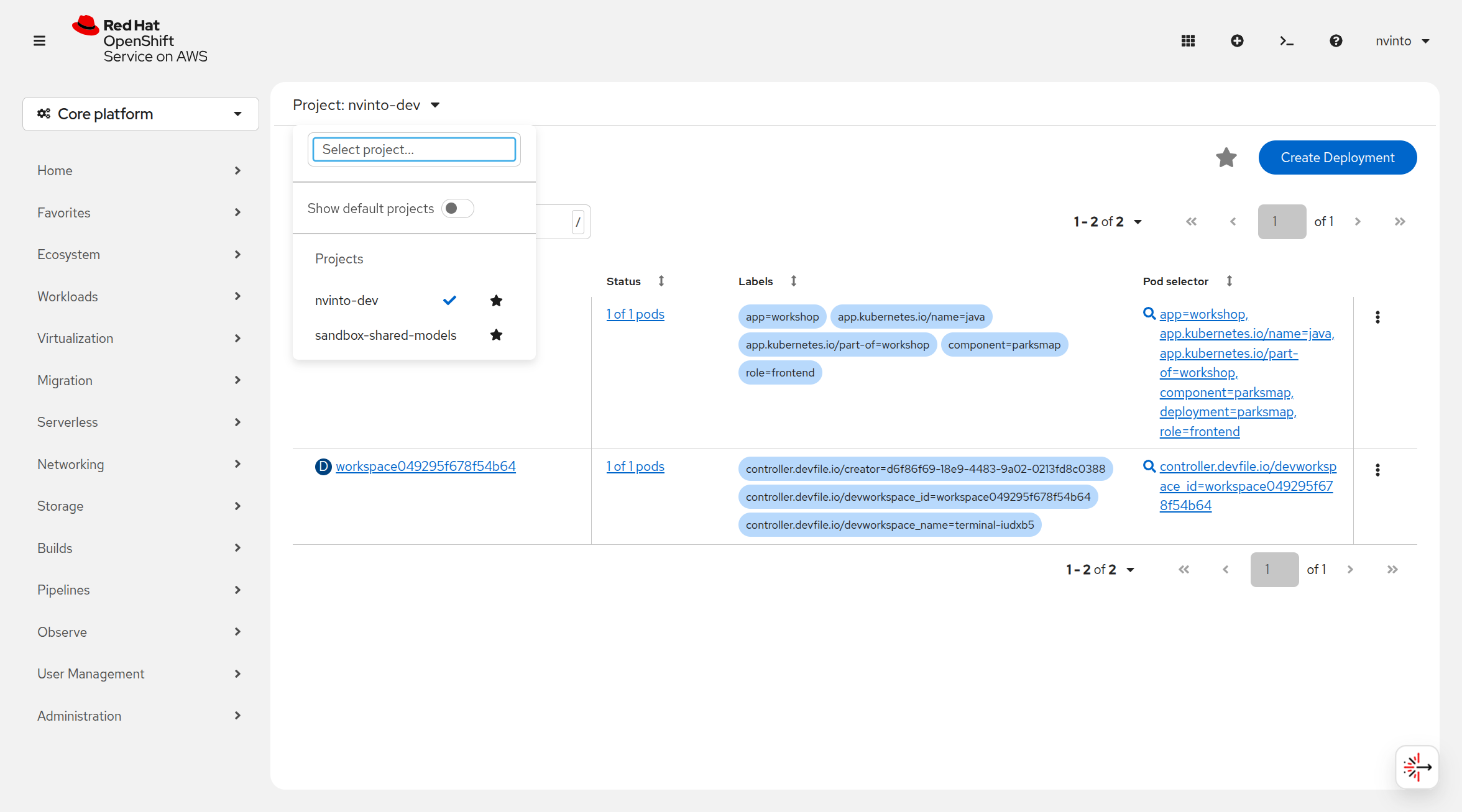Expand the Storage navigation section

pos(140,506)
